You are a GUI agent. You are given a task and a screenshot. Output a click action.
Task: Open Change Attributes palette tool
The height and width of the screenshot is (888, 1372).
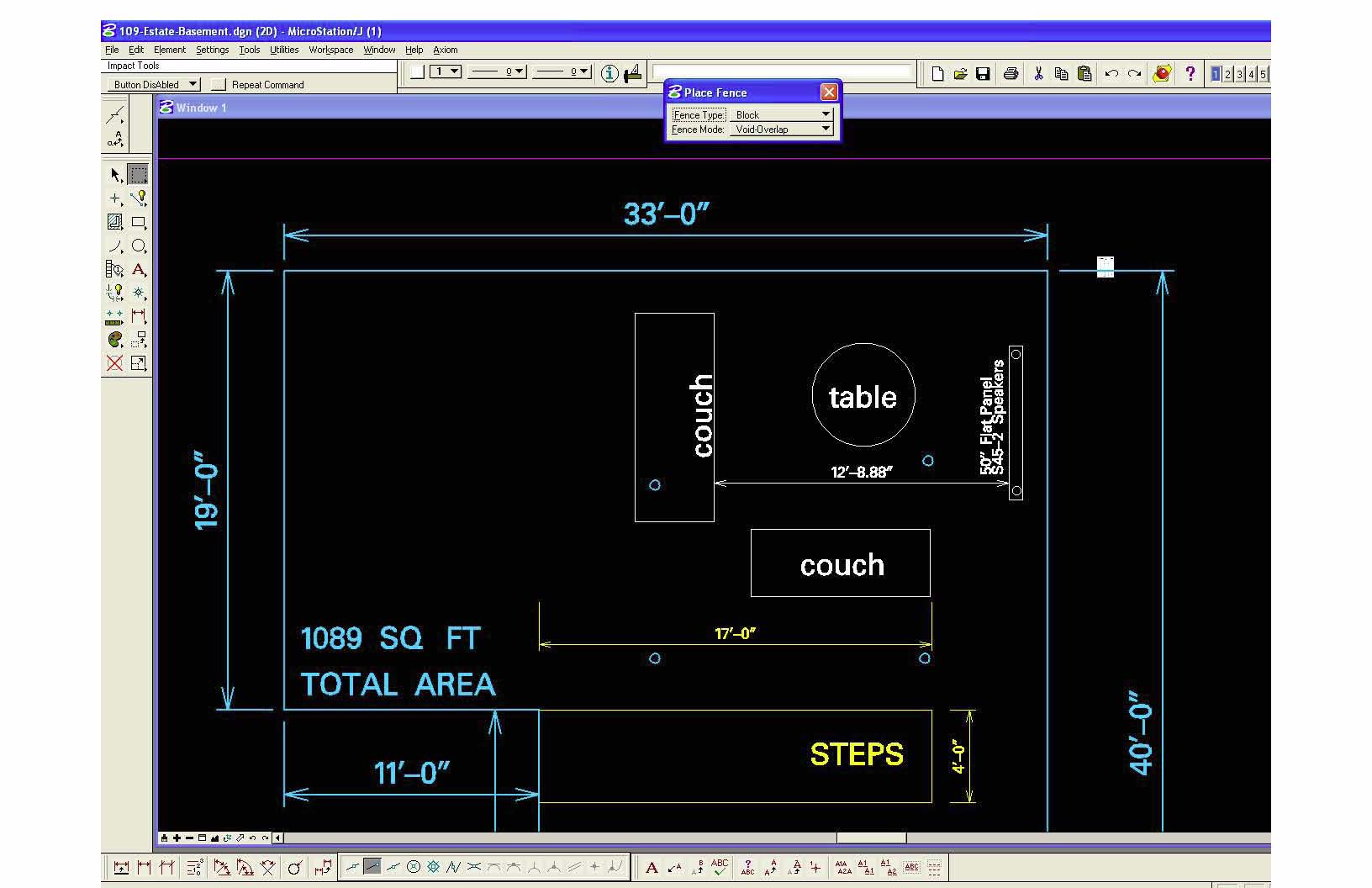(x=115, y=340)
